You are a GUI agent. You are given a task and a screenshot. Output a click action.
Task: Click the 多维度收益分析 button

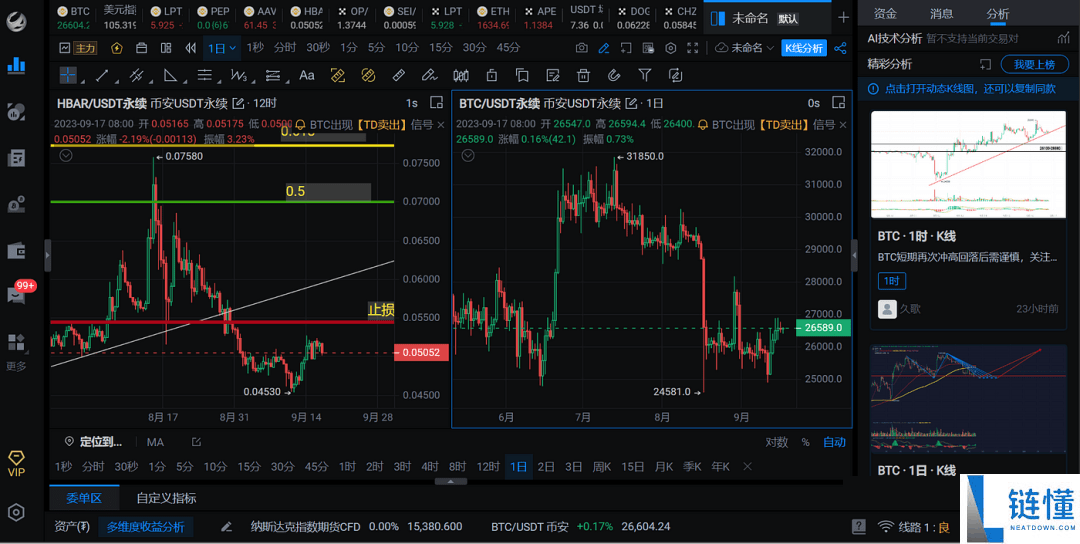point(145,527)
